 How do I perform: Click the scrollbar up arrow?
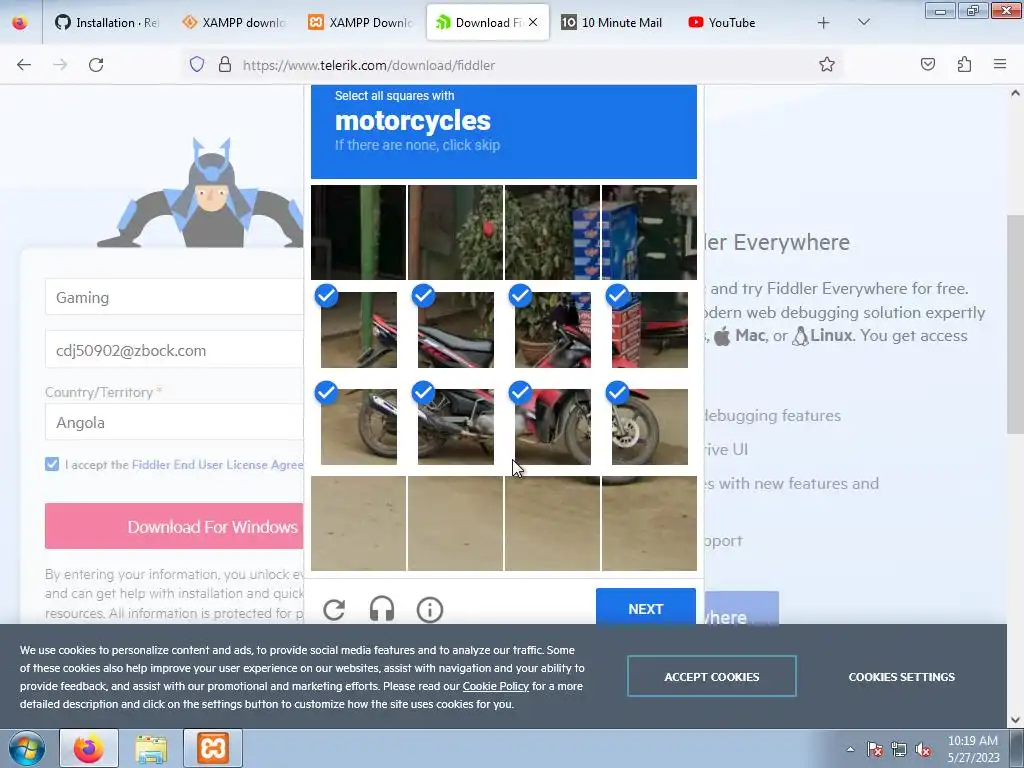[x=1015, y=93]
